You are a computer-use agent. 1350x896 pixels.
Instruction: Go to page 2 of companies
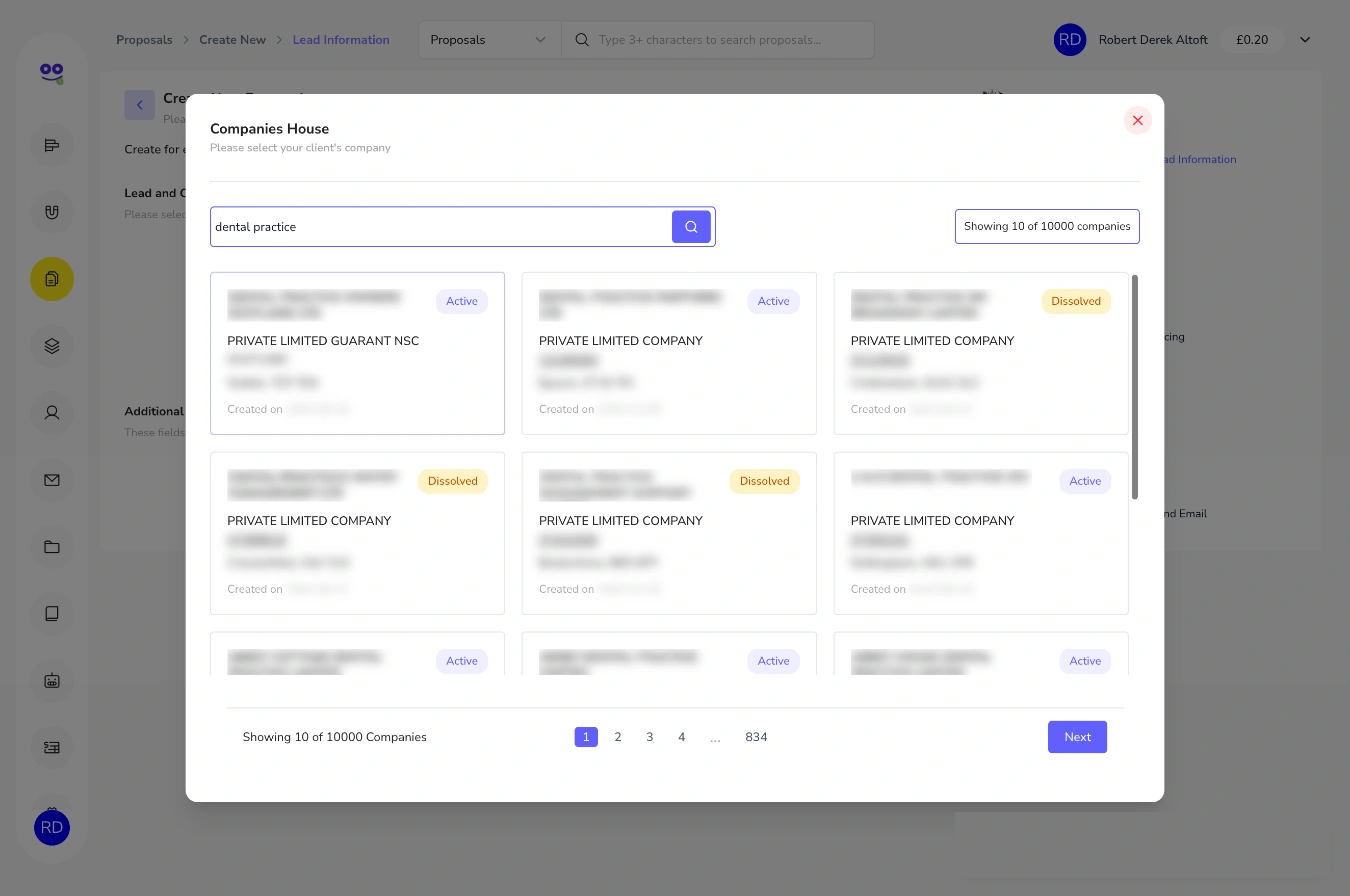point(618,737)
